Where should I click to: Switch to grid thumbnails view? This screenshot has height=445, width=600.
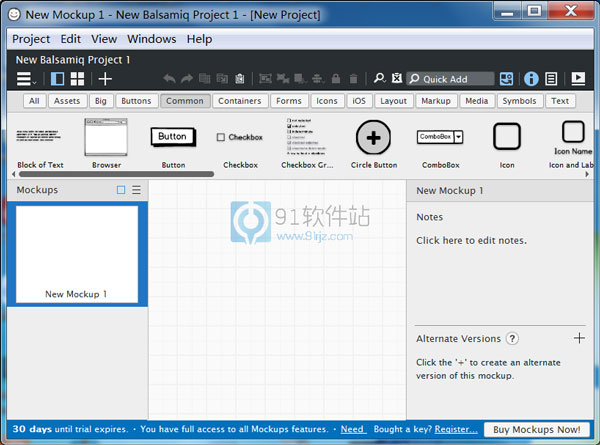tap(77, 79)
